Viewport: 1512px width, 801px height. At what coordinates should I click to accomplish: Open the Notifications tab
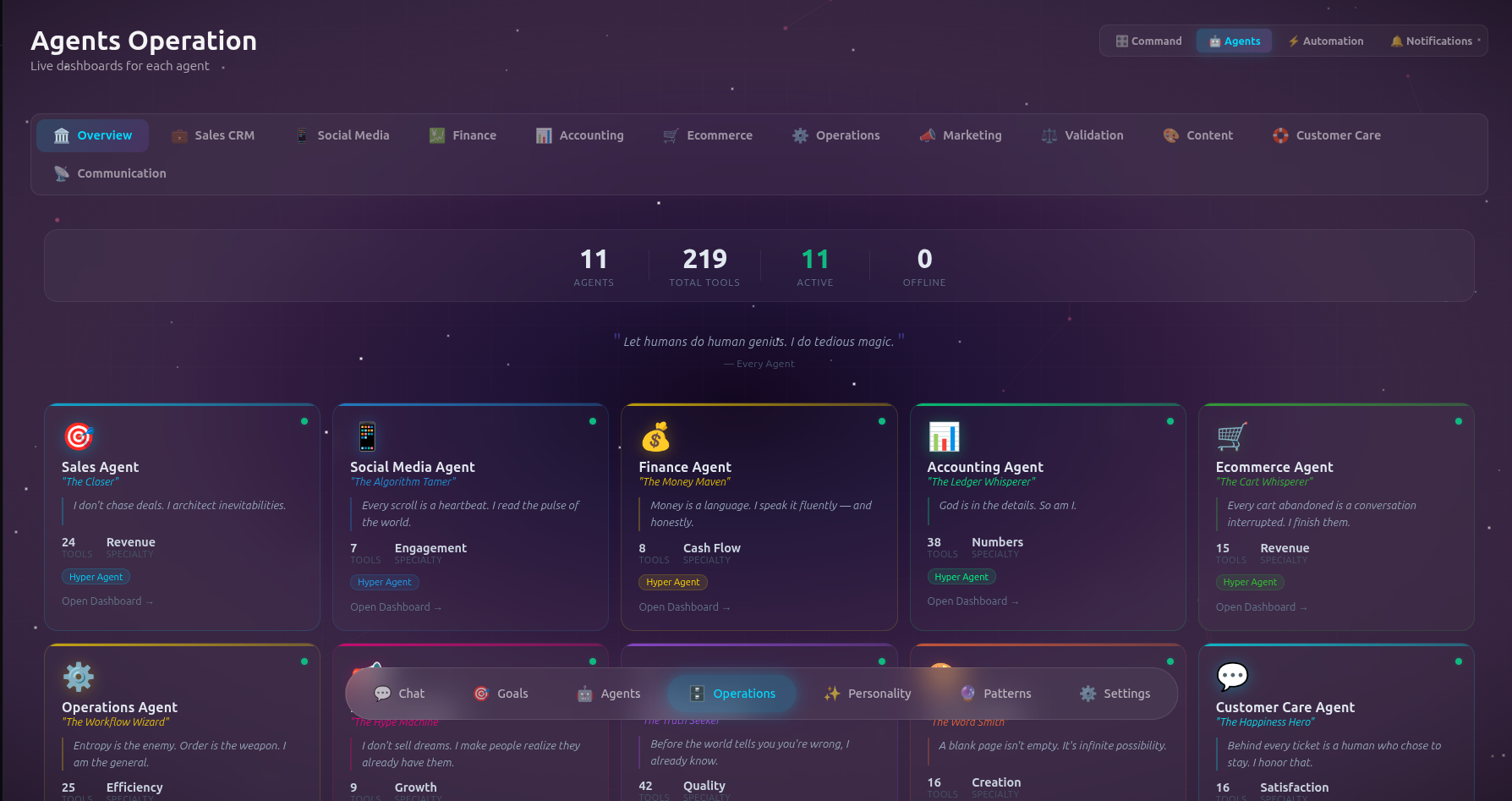[1432, 41]
